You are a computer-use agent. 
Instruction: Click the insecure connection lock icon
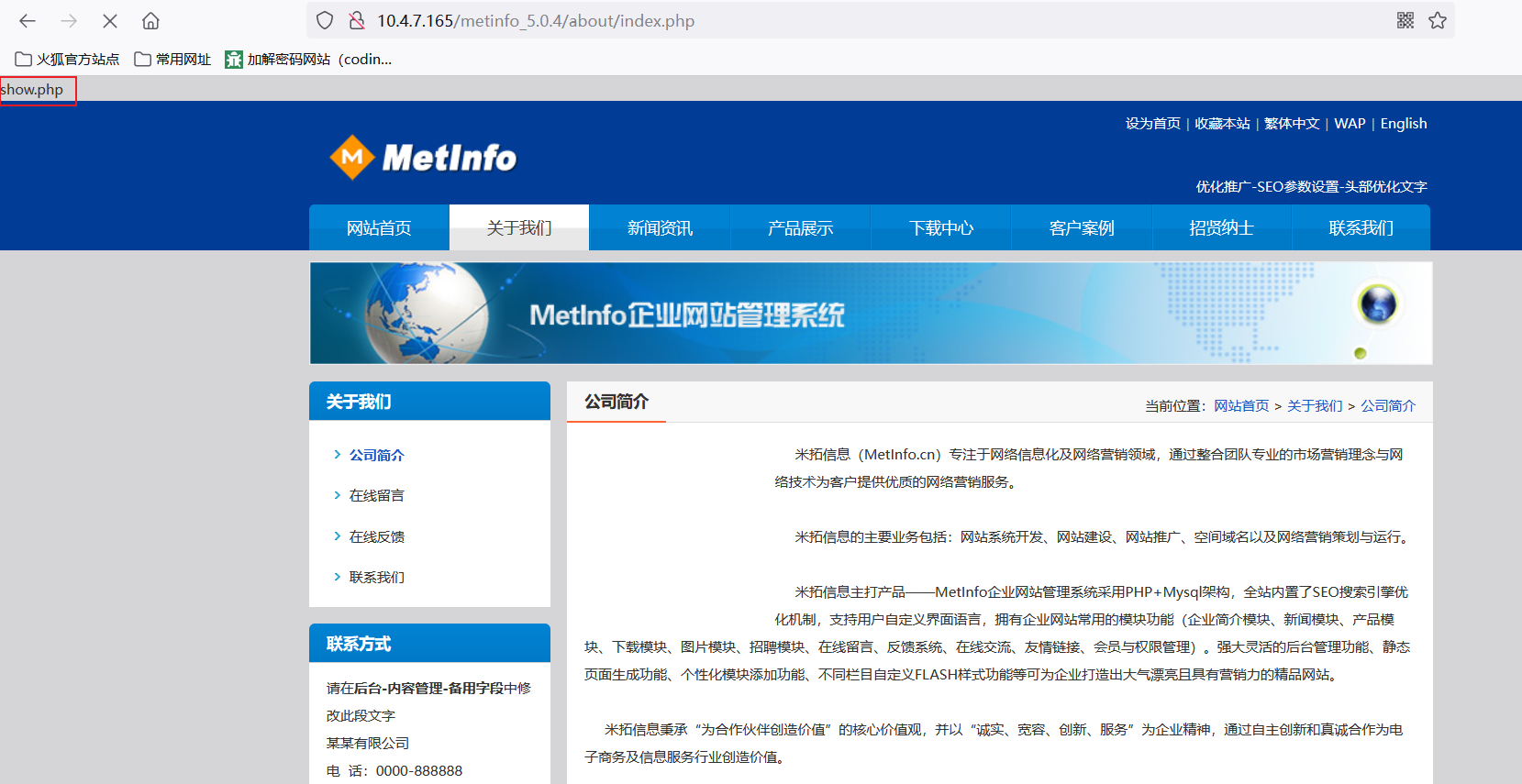356,20
